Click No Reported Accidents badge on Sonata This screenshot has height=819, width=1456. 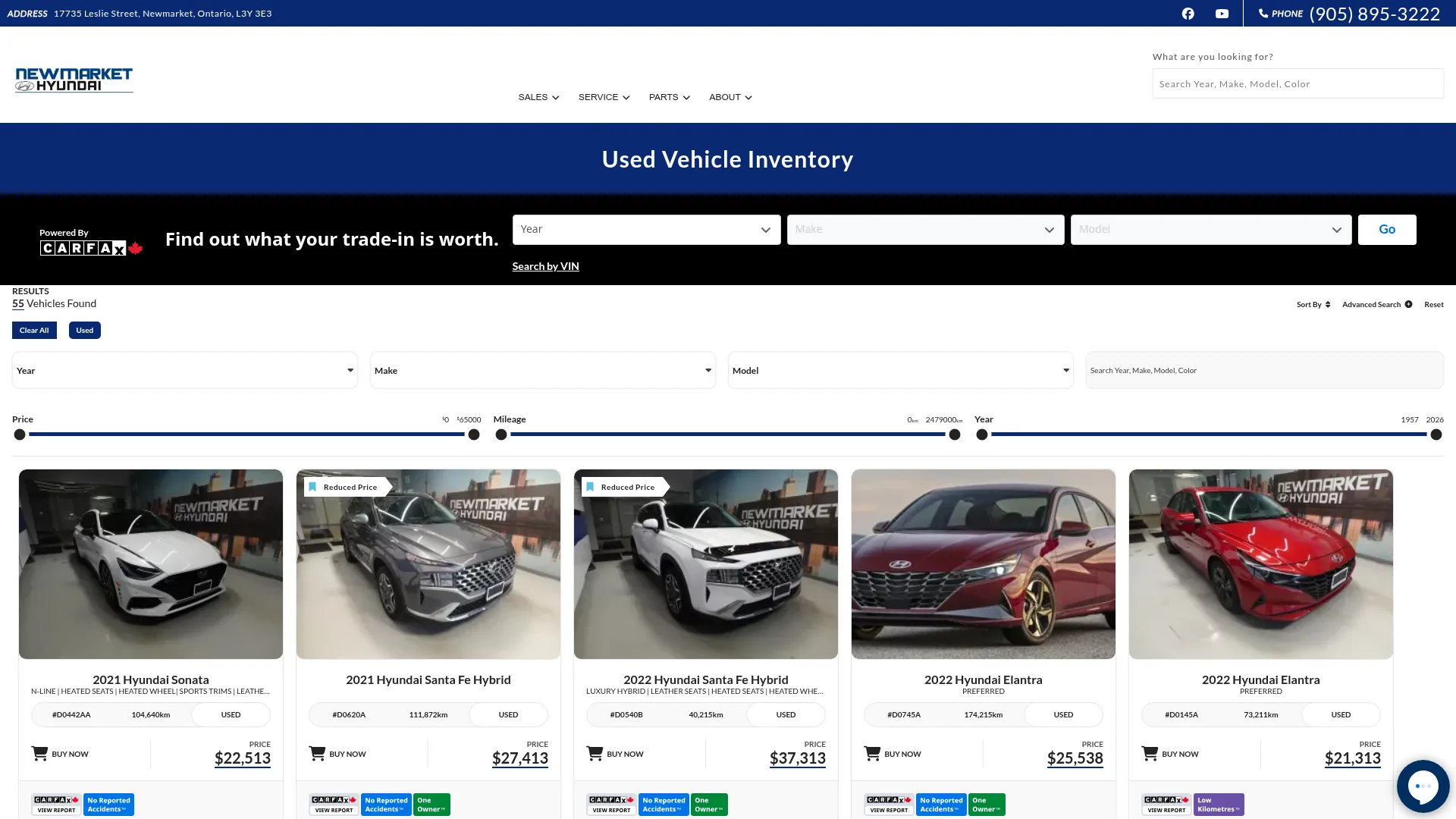coord(108,805)
